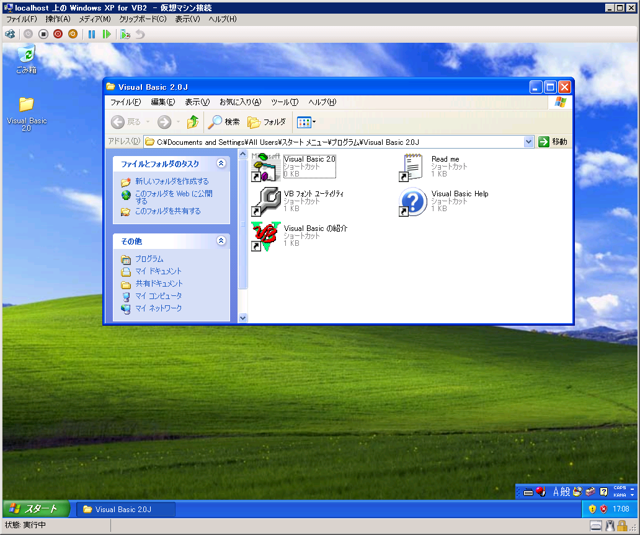Click the Up folder icon in Explorer
This screenshot has height=535, width=640.
pos(193,122)
